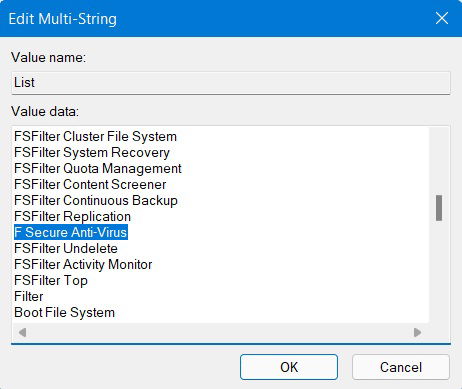The height and width of the screenshot is (389, 462).
Task: Click the line FSFilter Continuous Backup
Action: (x=96, y=200)
